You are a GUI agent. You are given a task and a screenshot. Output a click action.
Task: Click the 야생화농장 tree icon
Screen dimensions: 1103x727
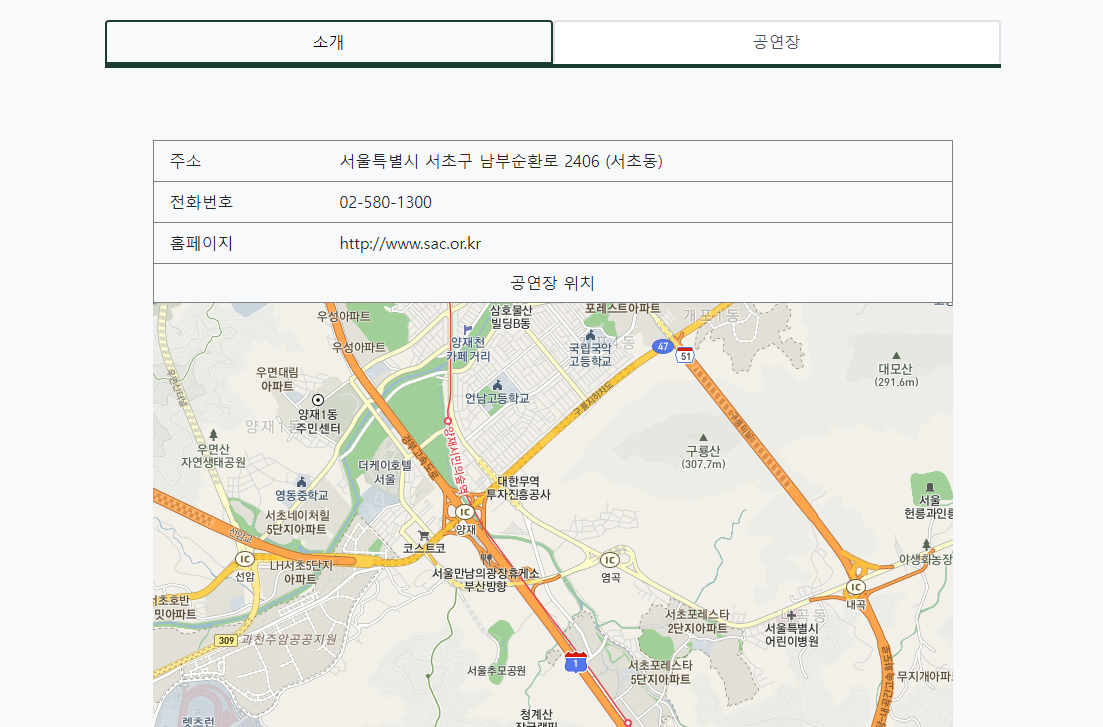click(x=926, y=544)
